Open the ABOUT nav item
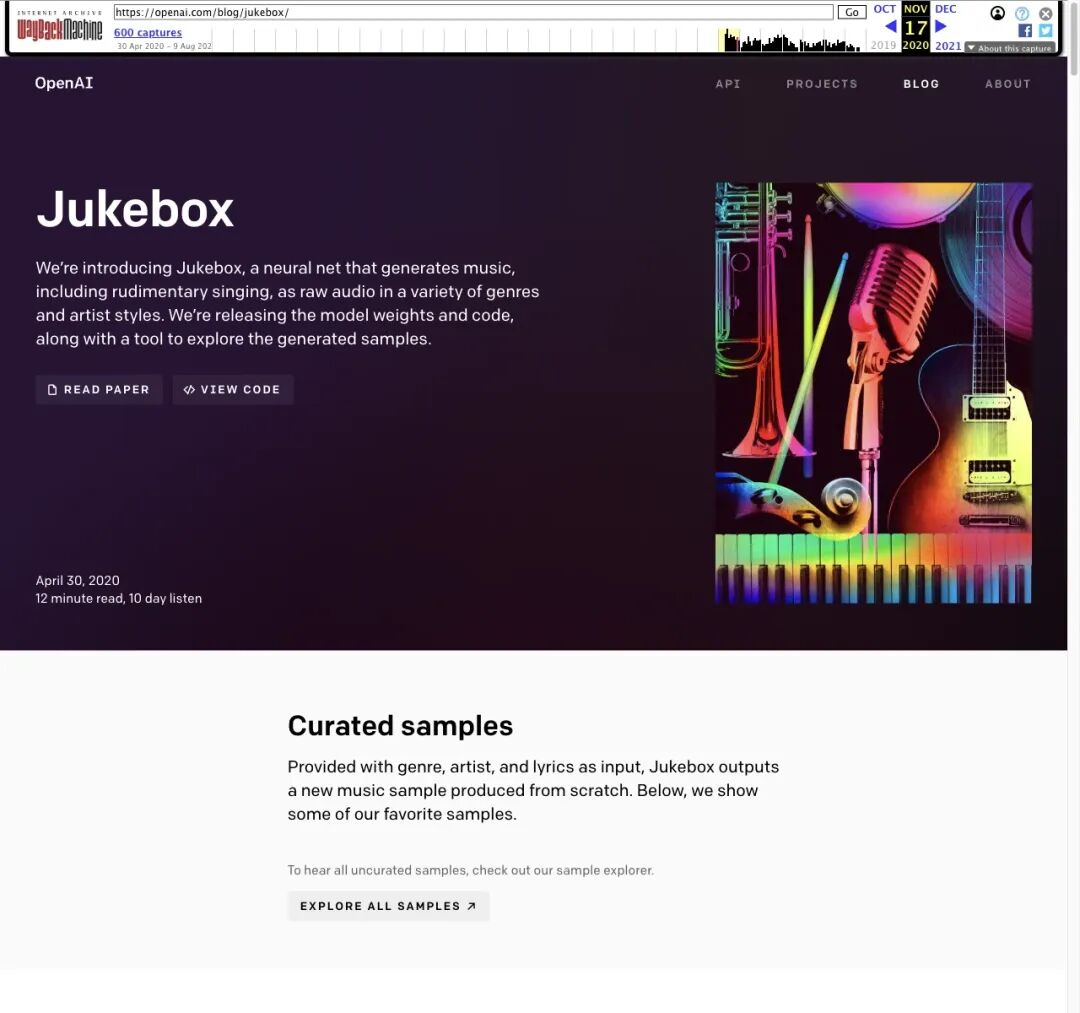 [1008, 84]
